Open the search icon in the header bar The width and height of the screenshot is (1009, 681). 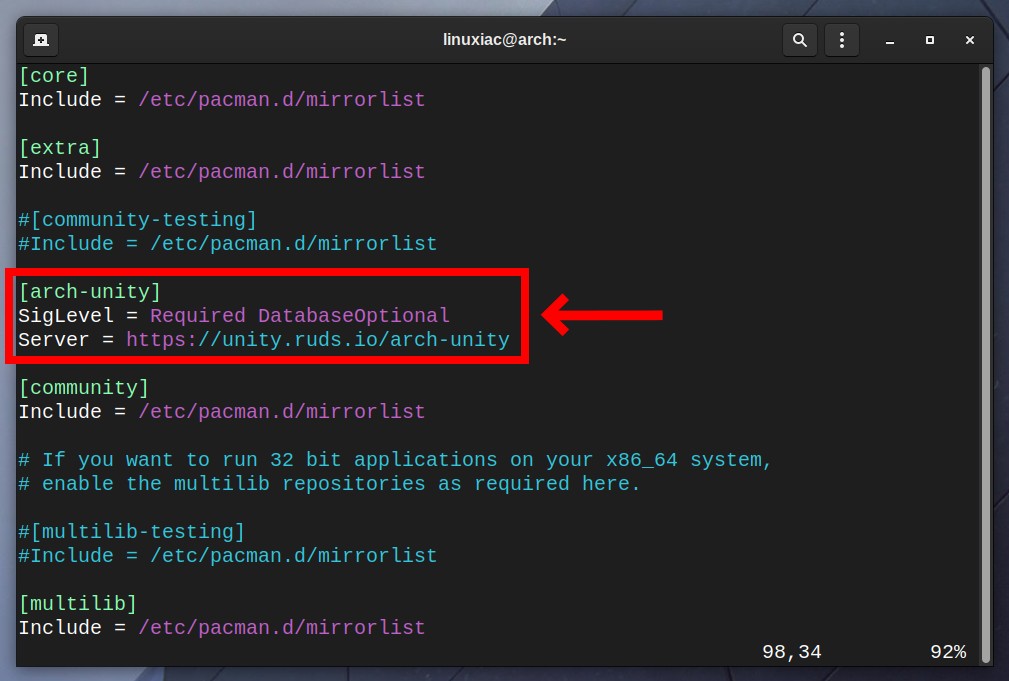pyautogui.click(x=797, y=39)
